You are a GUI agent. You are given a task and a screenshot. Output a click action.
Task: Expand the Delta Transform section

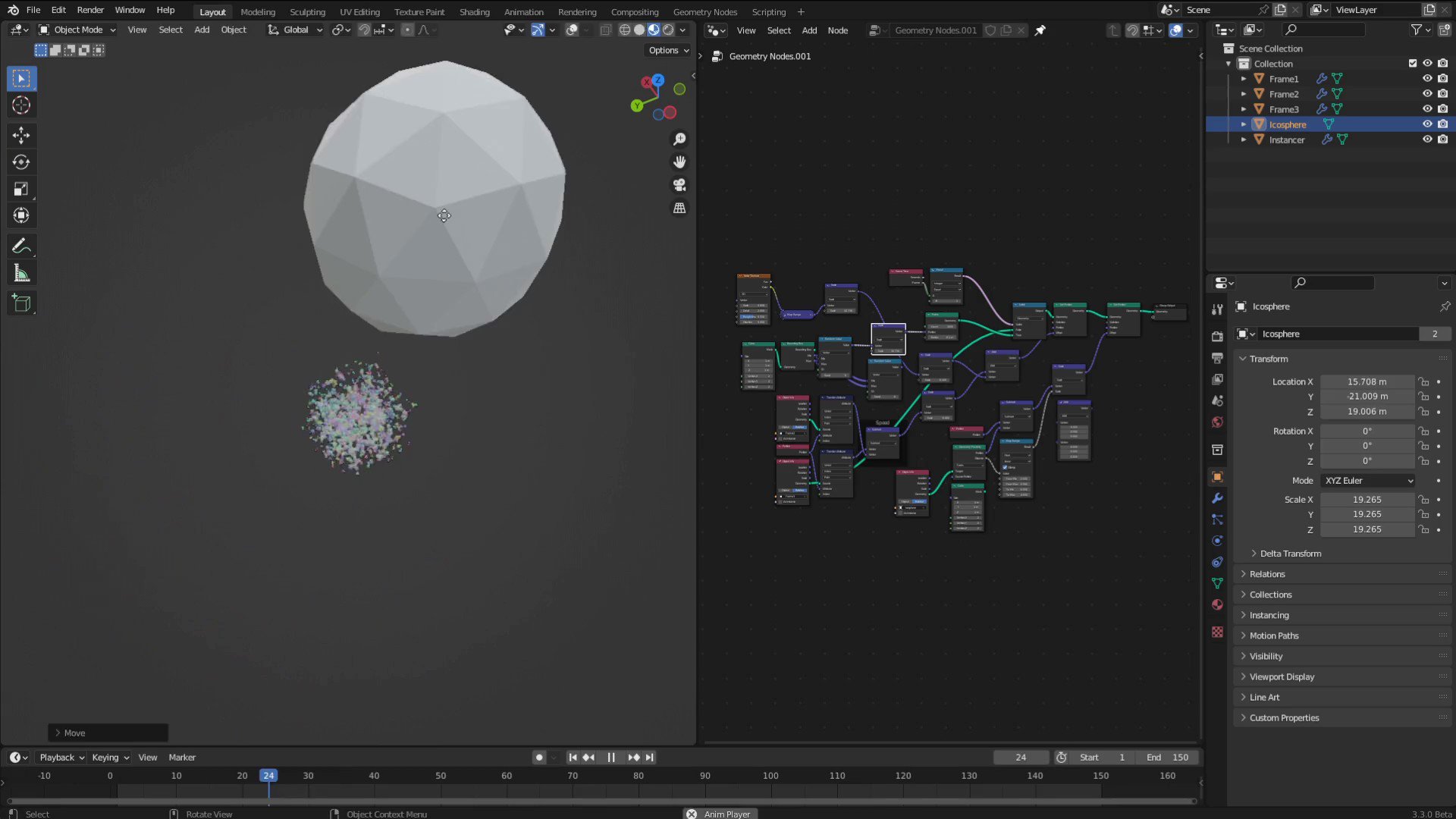coord(1290,554)
